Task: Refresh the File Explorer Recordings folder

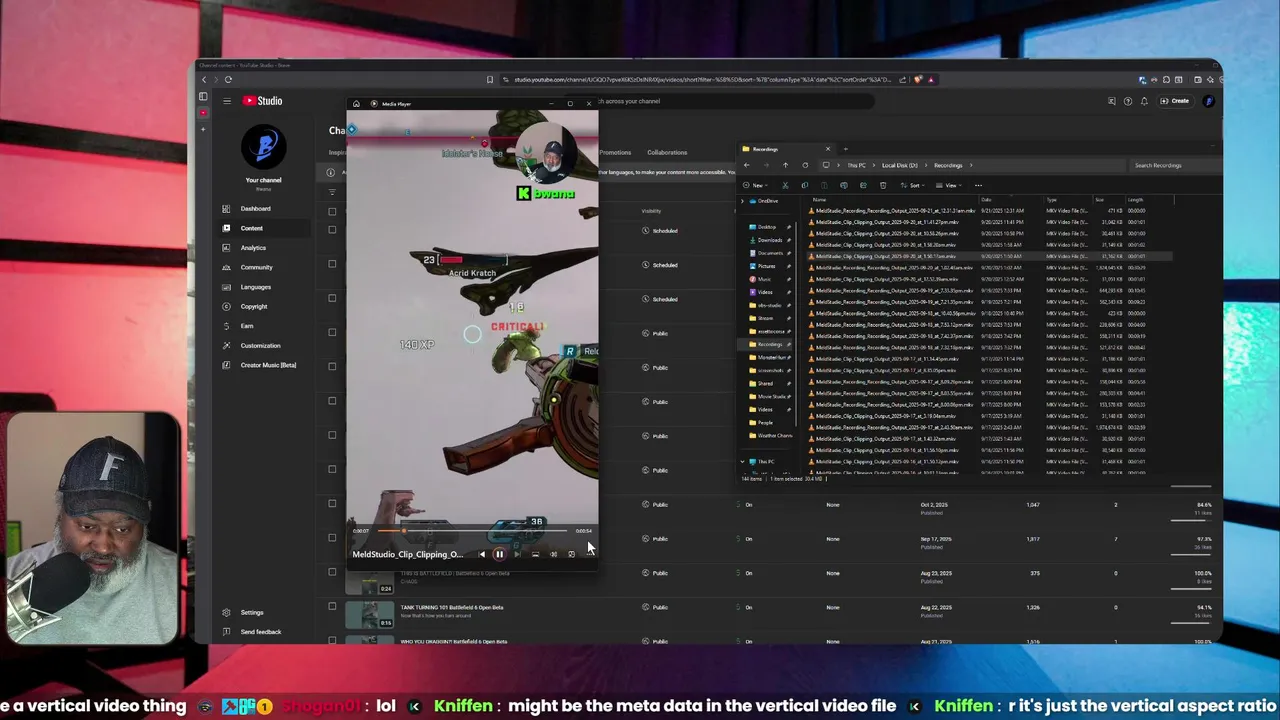Action: 805,165
